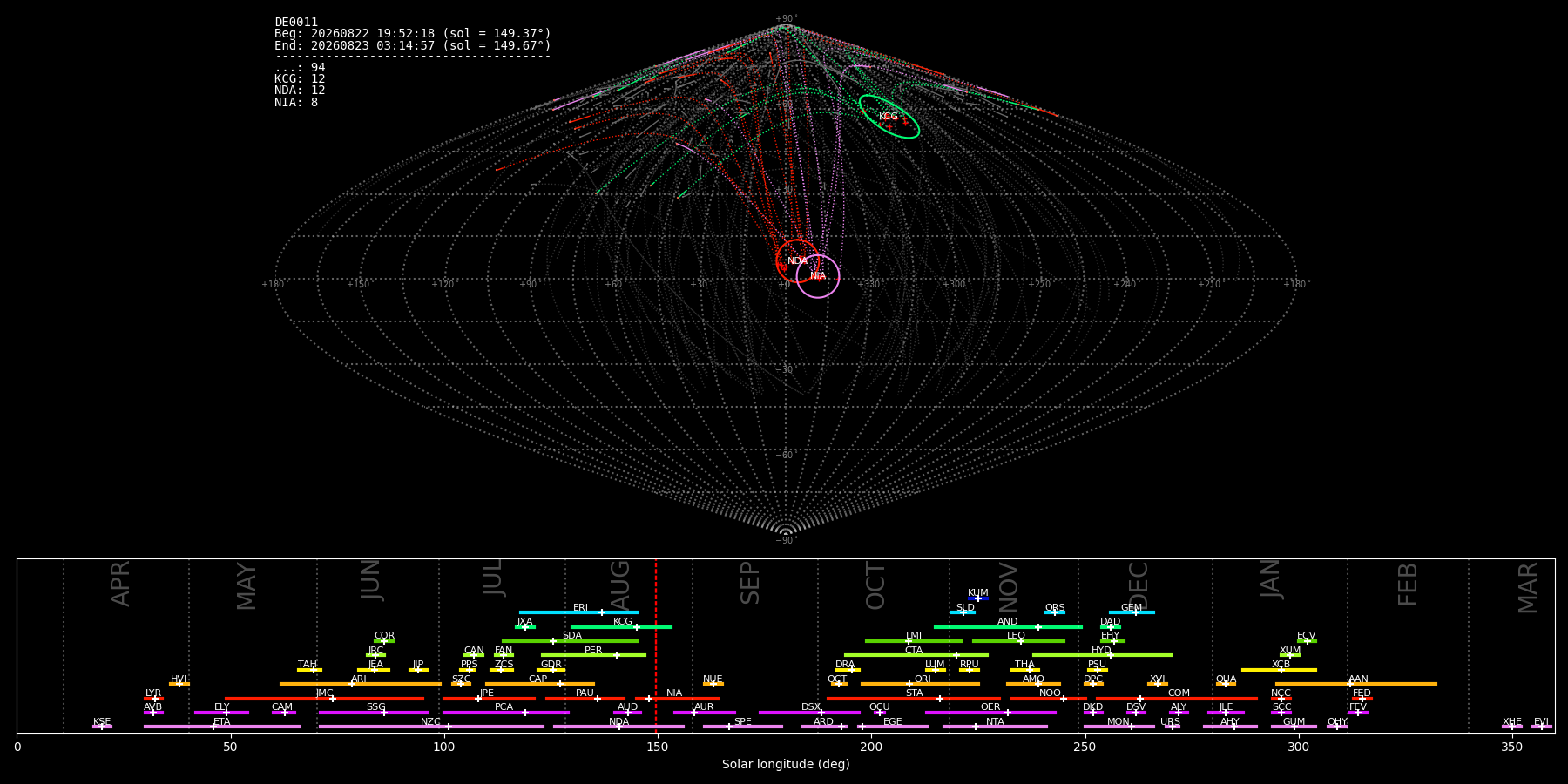Click the '...: 94' sporadic count entry
The width and height of the screenshot is (1568, 784).
coord(300,68)
